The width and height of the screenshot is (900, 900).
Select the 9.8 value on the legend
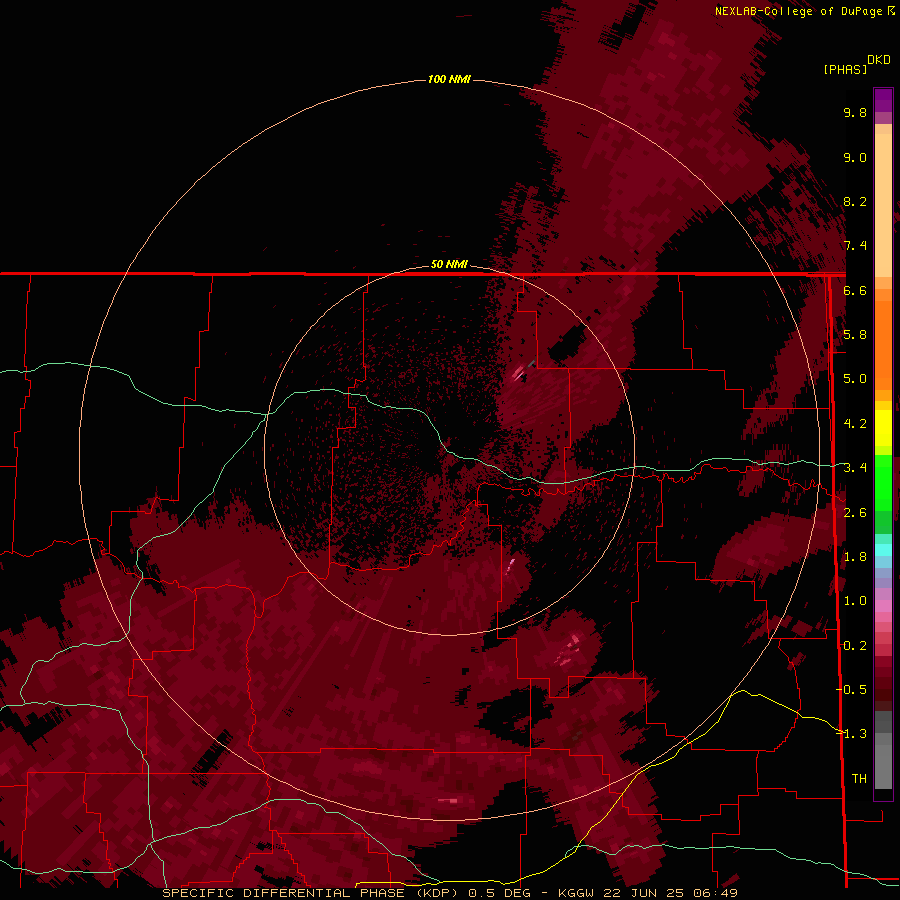855,112
